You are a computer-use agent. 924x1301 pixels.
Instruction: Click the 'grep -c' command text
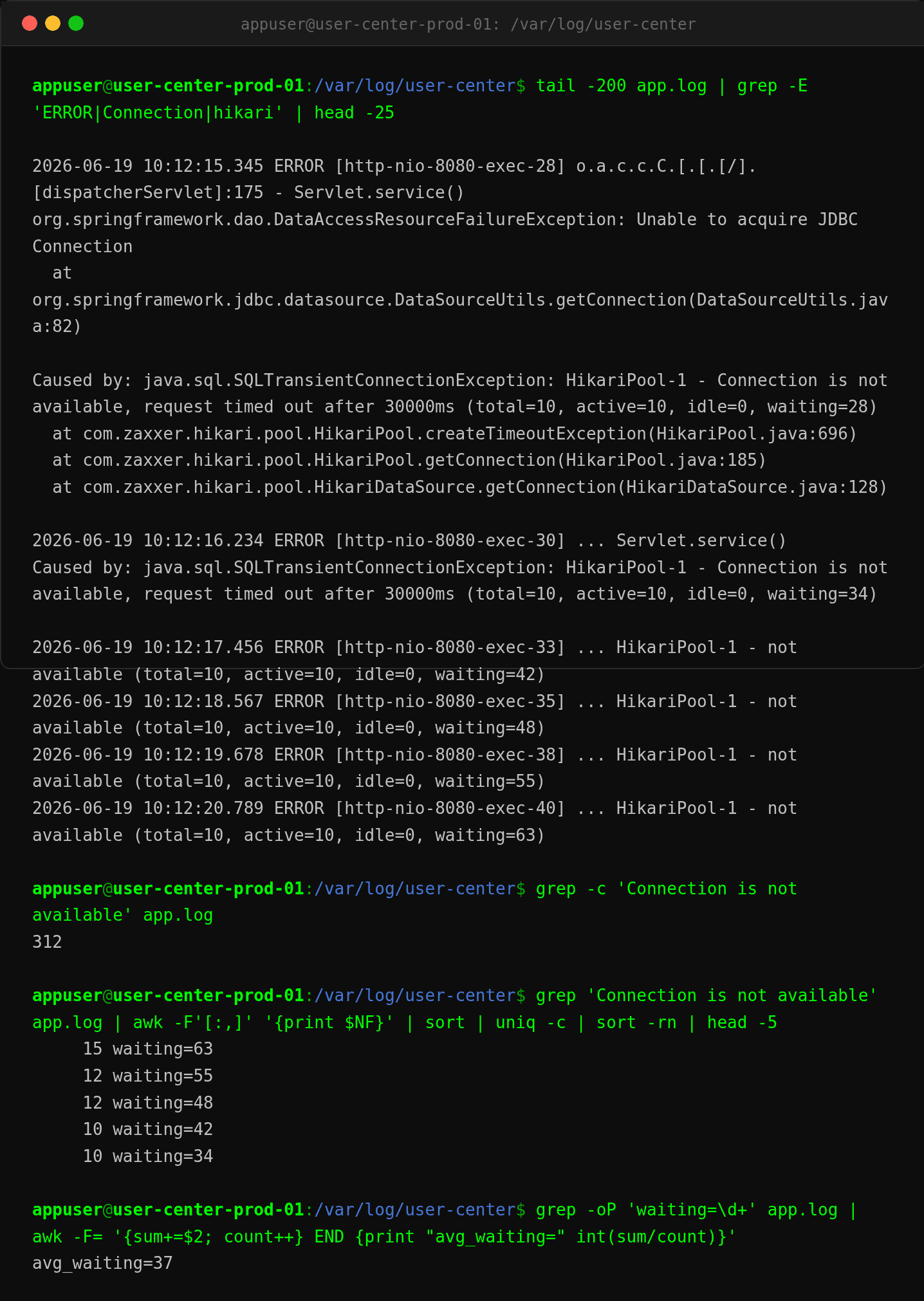[x=571, y=889]
